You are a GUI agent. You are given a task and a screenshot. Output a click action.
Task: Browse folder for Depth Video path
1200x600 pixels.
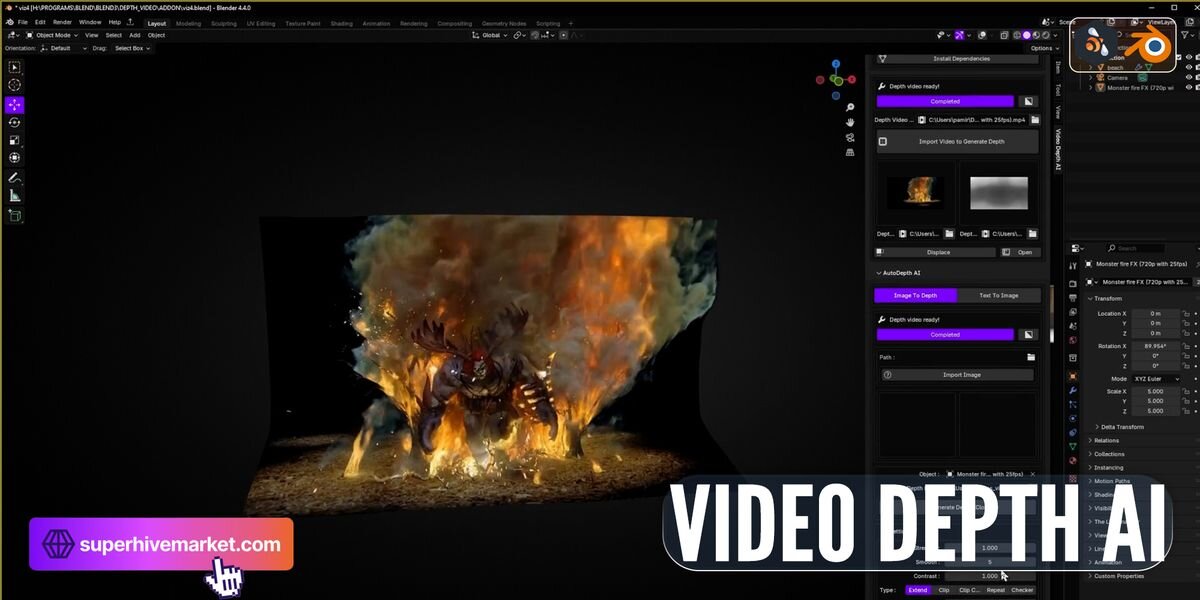[1035, 120]
